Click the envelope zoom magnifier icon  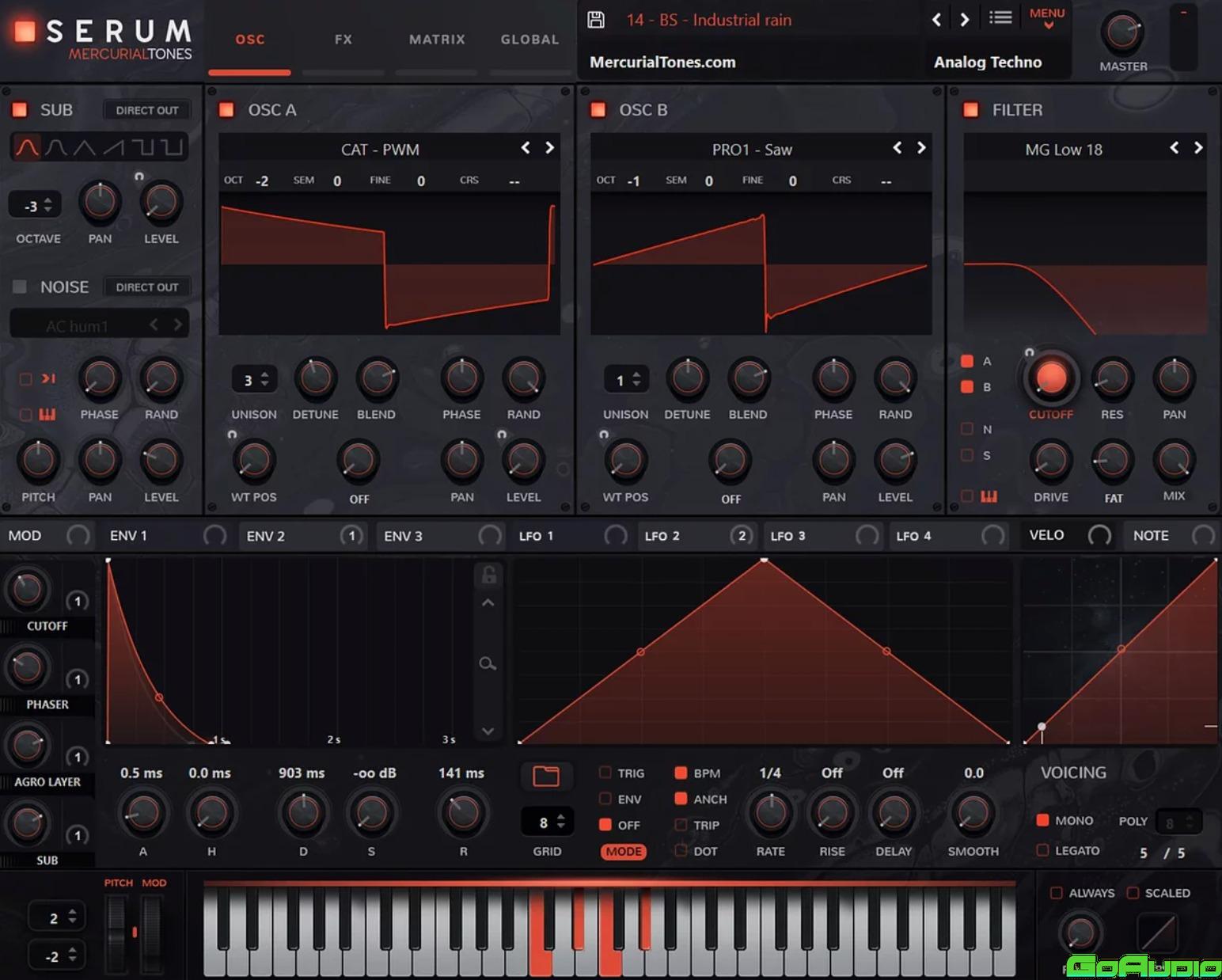pyautogui.click(x=488, y=663)
